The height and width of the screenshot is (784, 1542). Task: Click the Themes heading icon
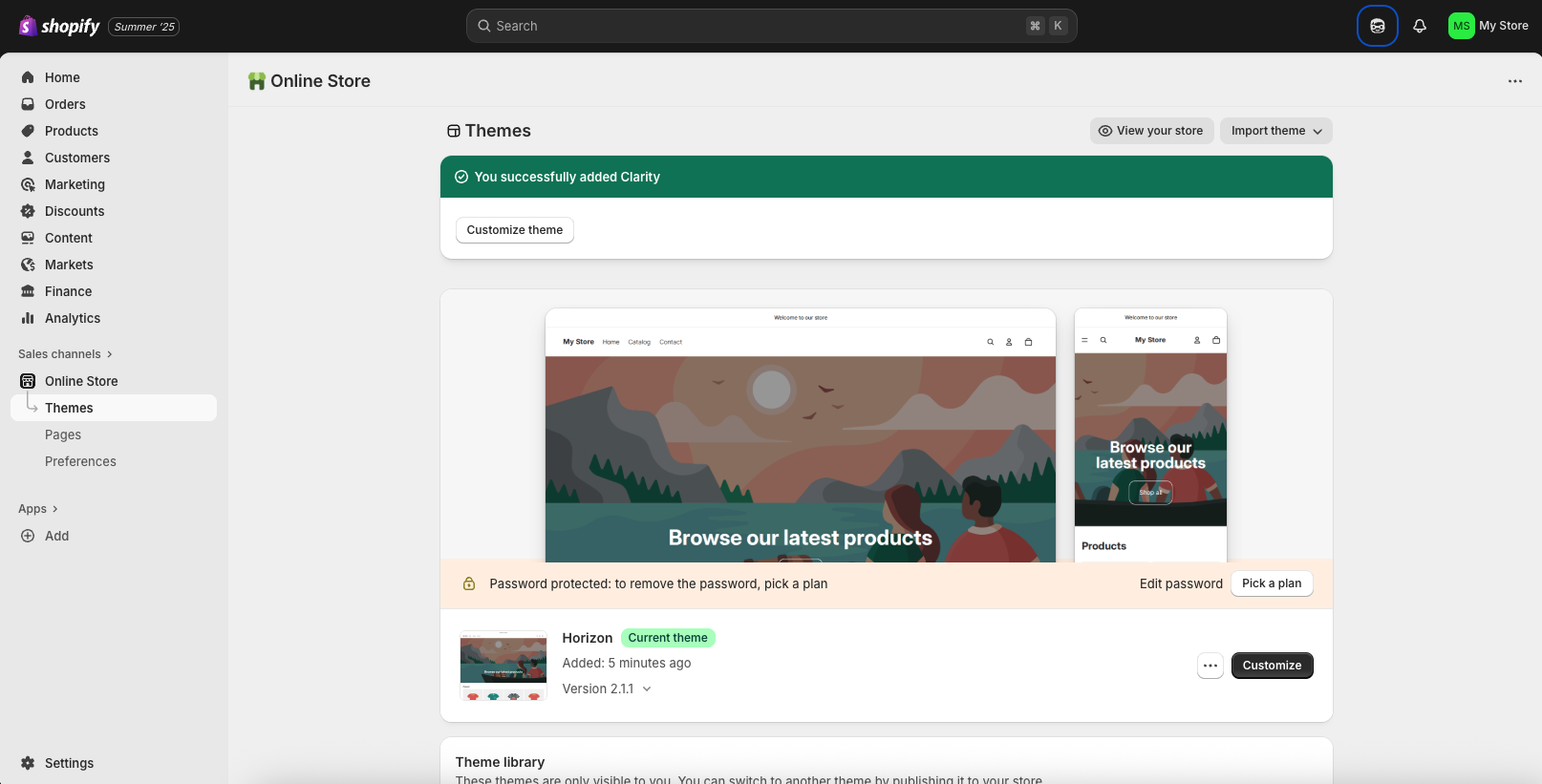click(x=454, y=131)
